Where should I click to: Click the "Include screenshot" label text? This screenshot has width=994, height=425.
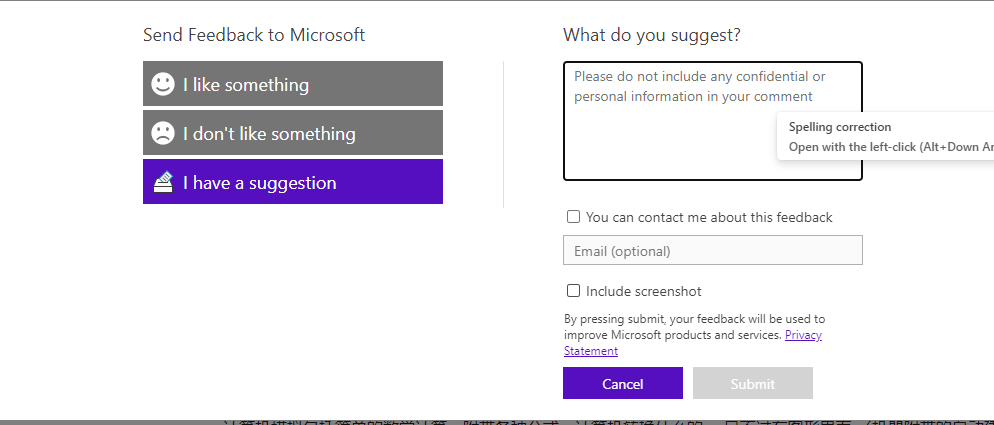(644, 291)
